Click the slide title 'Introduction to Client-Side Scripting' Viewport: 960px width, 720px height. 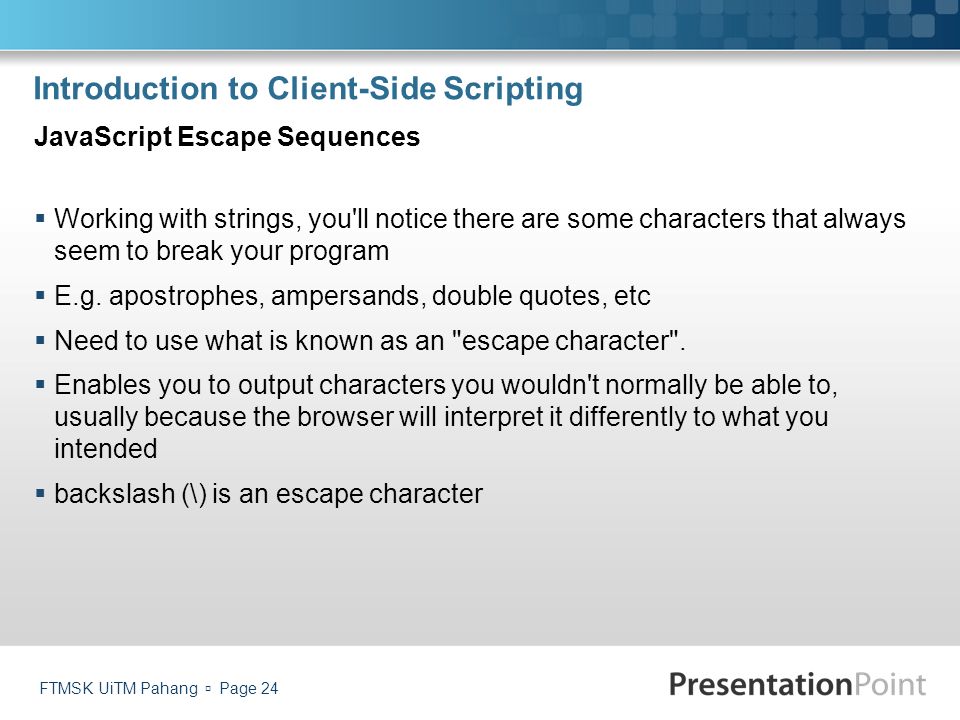click(x=308, y=89)
